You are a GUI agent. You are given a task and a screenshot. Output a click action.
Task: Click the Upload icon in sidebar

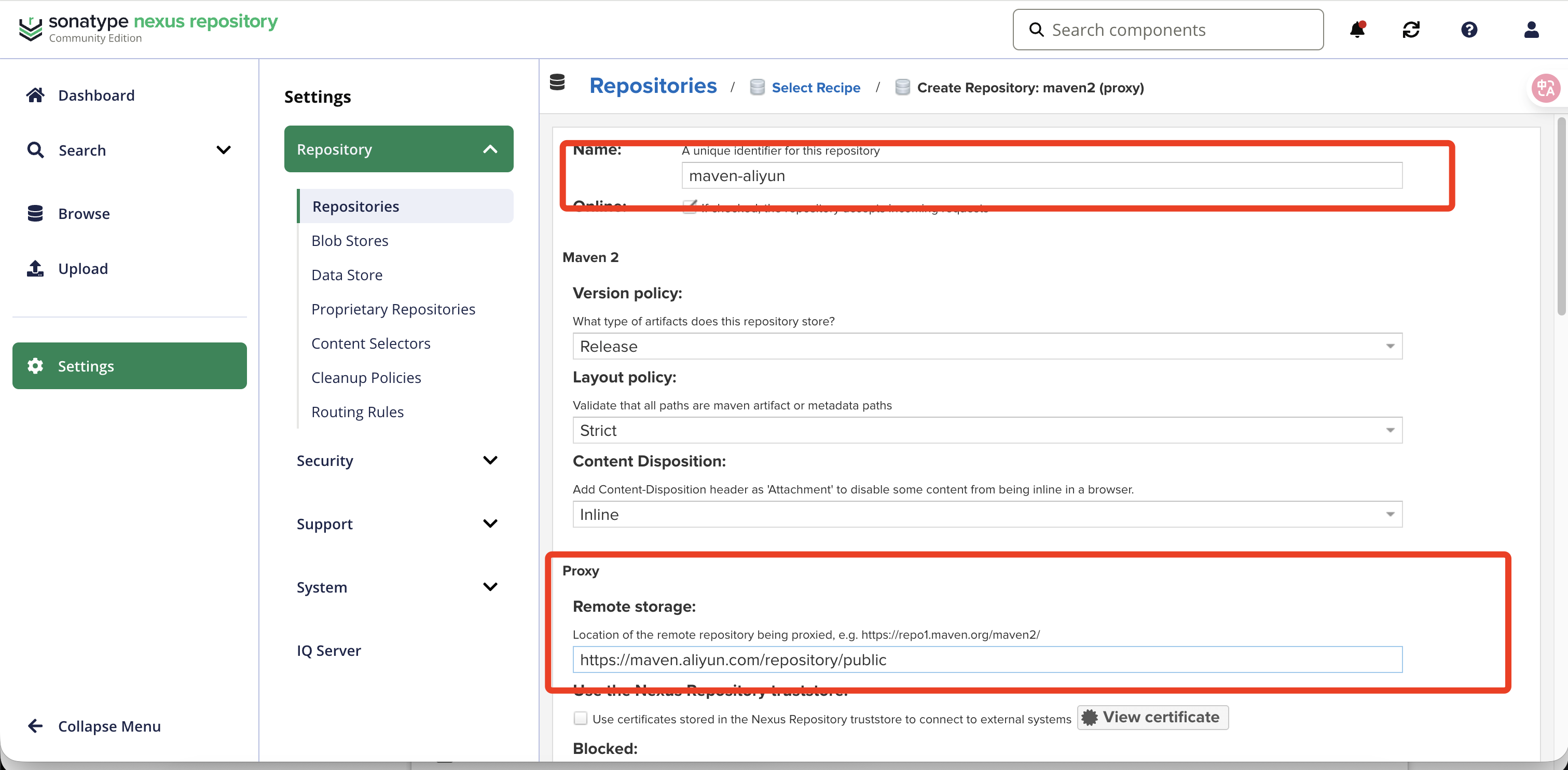pos(35,268)
